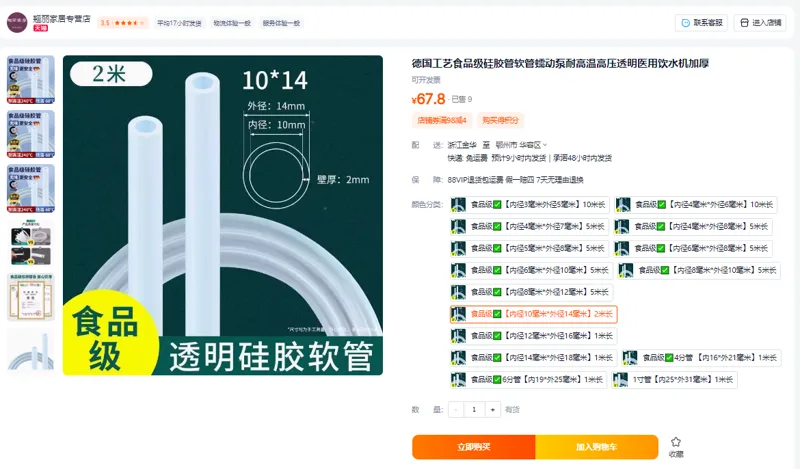Image resolution: width=800 pixels, height=469 pixels.
Task: Open the main 10*14 product image
Action: 222,215
